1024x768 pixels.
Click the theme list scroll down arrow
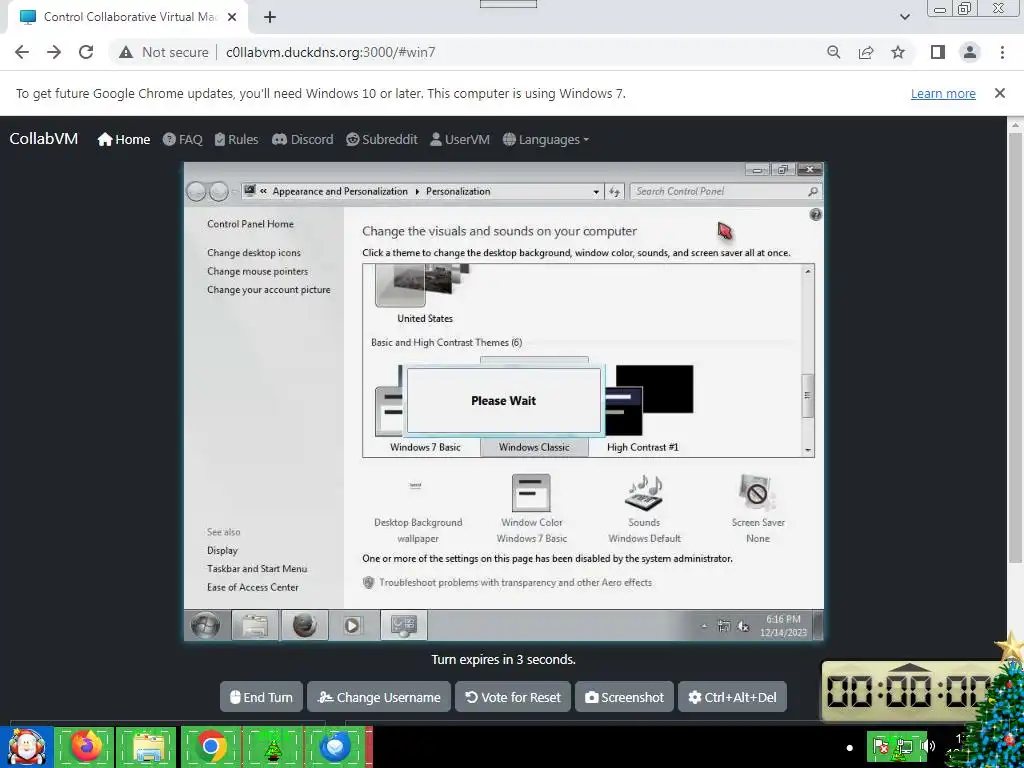(x=808, y=450)
